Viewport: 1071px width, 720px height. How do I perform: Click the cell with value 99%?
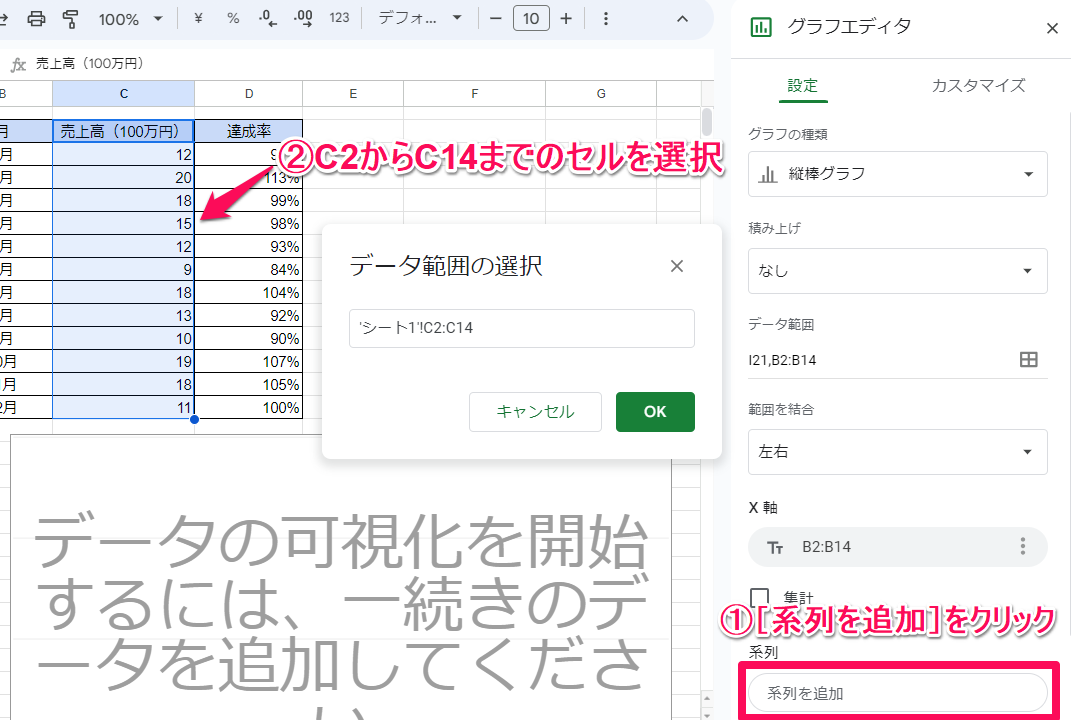point(249,201)
